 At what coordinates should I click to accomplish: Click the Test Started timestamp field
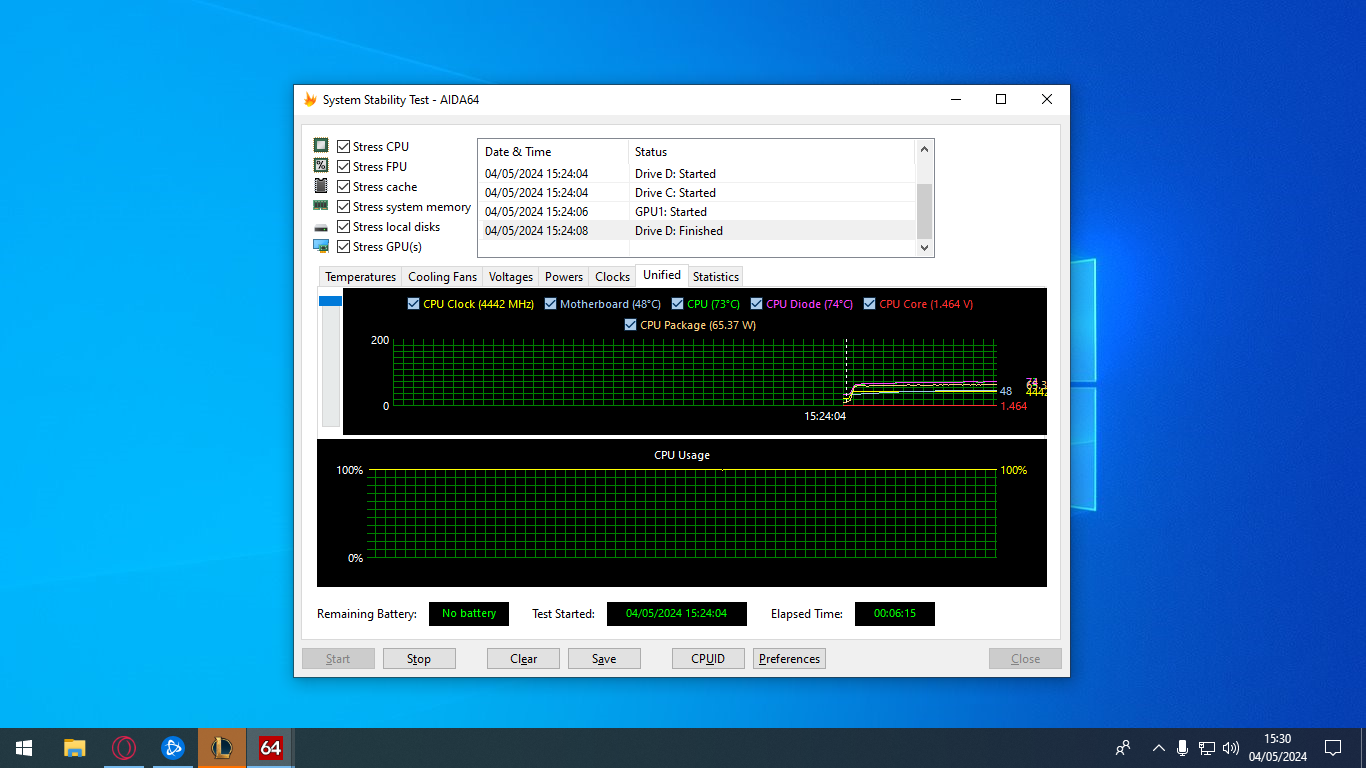677,614
